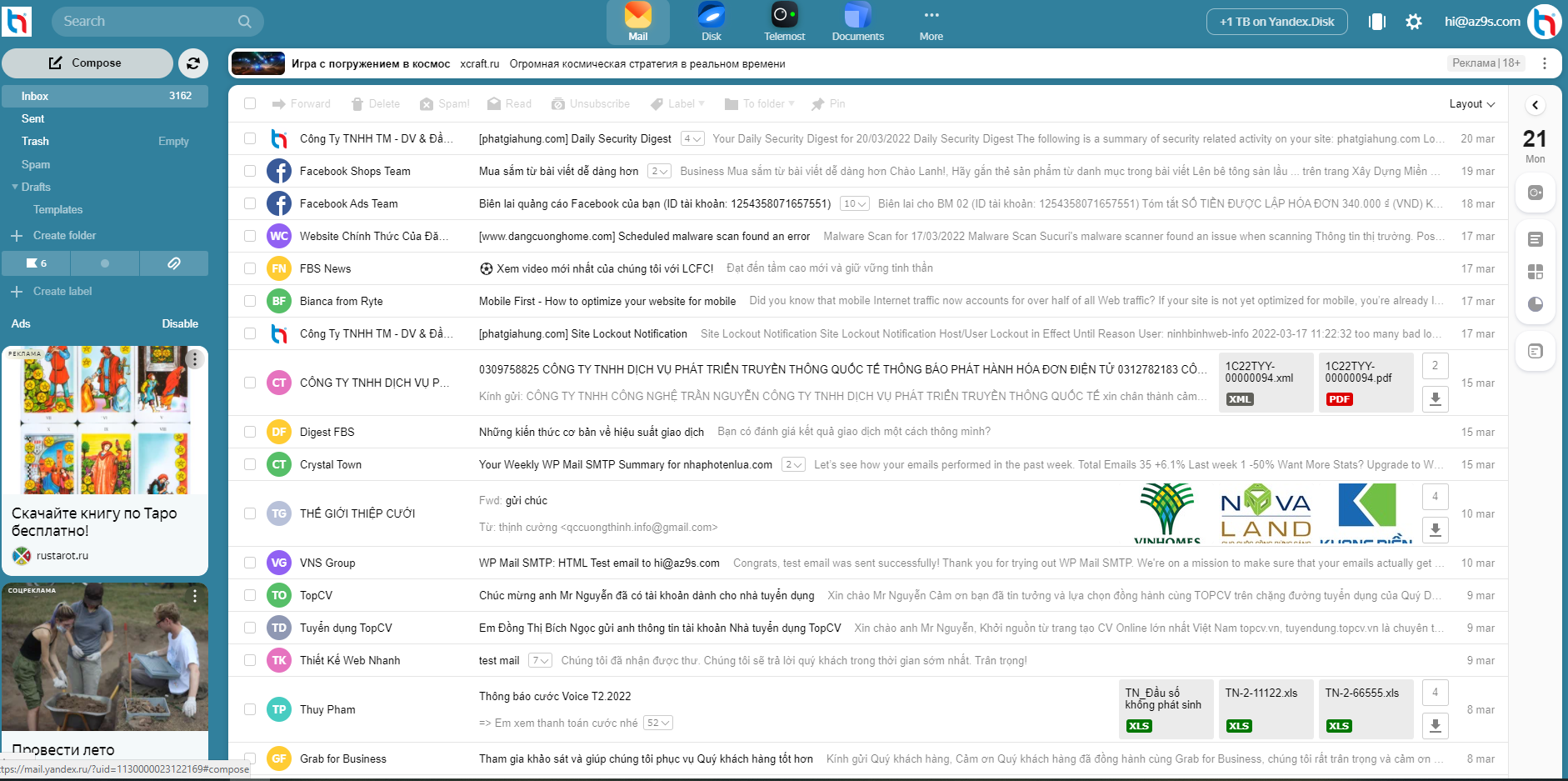Open the Telemost video call app

click(783, 22)
